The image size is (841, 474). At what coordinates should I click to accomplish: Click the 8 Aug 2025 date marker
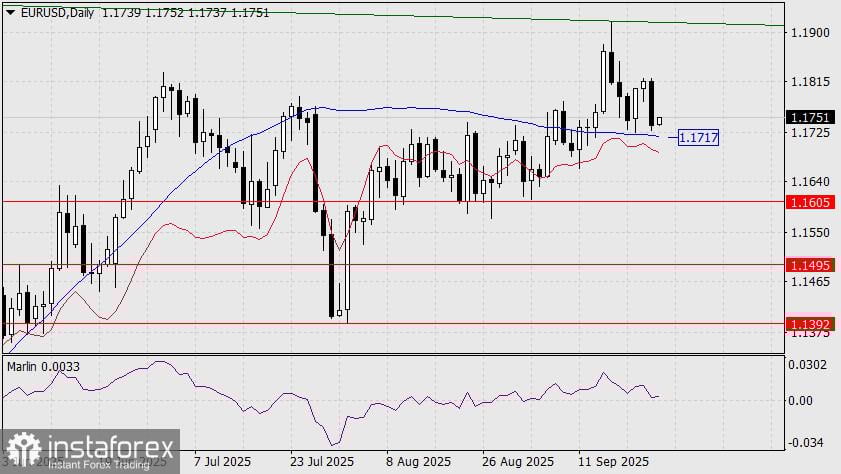(x=418, y=462)
